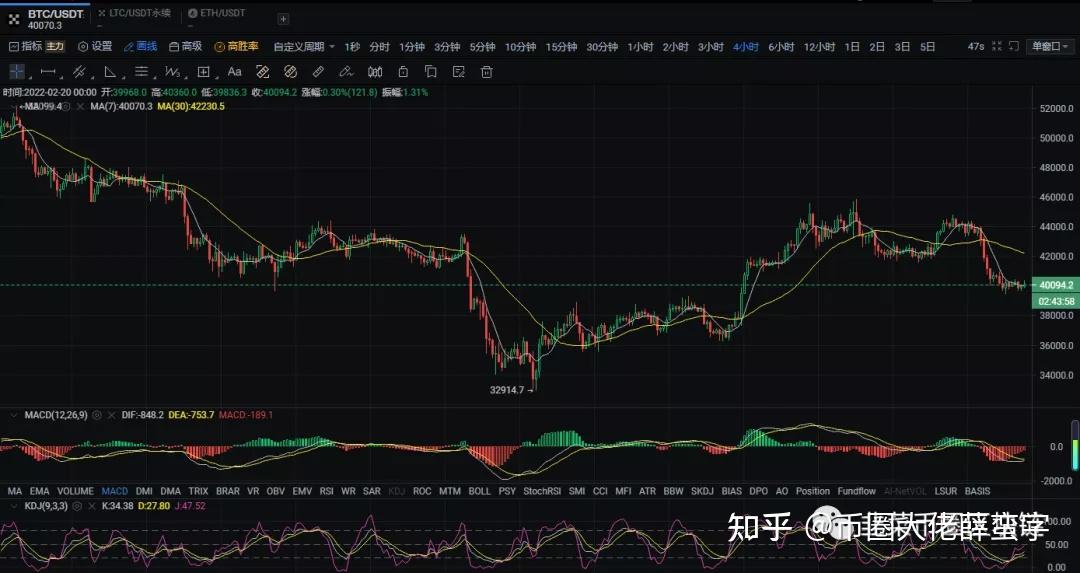Switch to the 1小时 timeframe
Viewport: 1080px width, 573px height.
click(640, 47)
